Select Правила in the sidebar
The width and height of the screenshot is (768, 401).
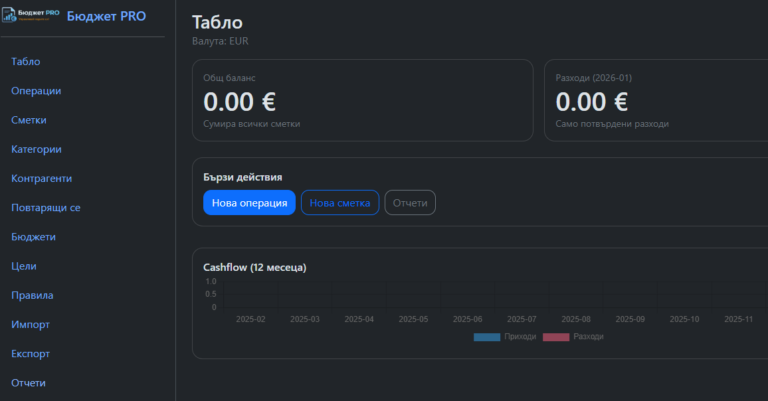pyautogui.click(x=32, y=295)
